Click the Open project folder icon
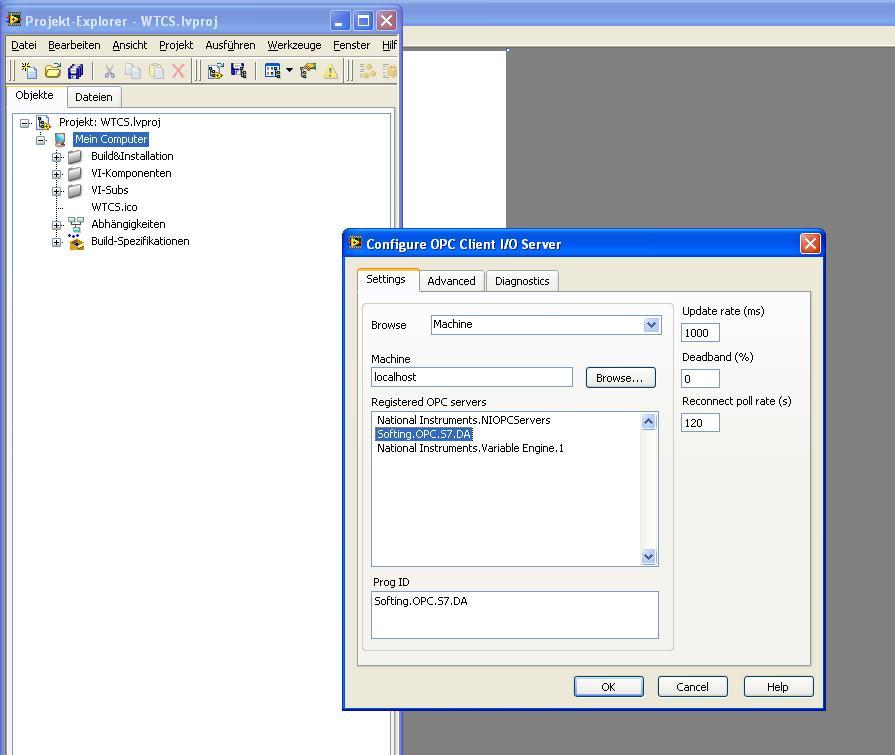The width and height of the screenshot is (895, 755). click(53, 71)
